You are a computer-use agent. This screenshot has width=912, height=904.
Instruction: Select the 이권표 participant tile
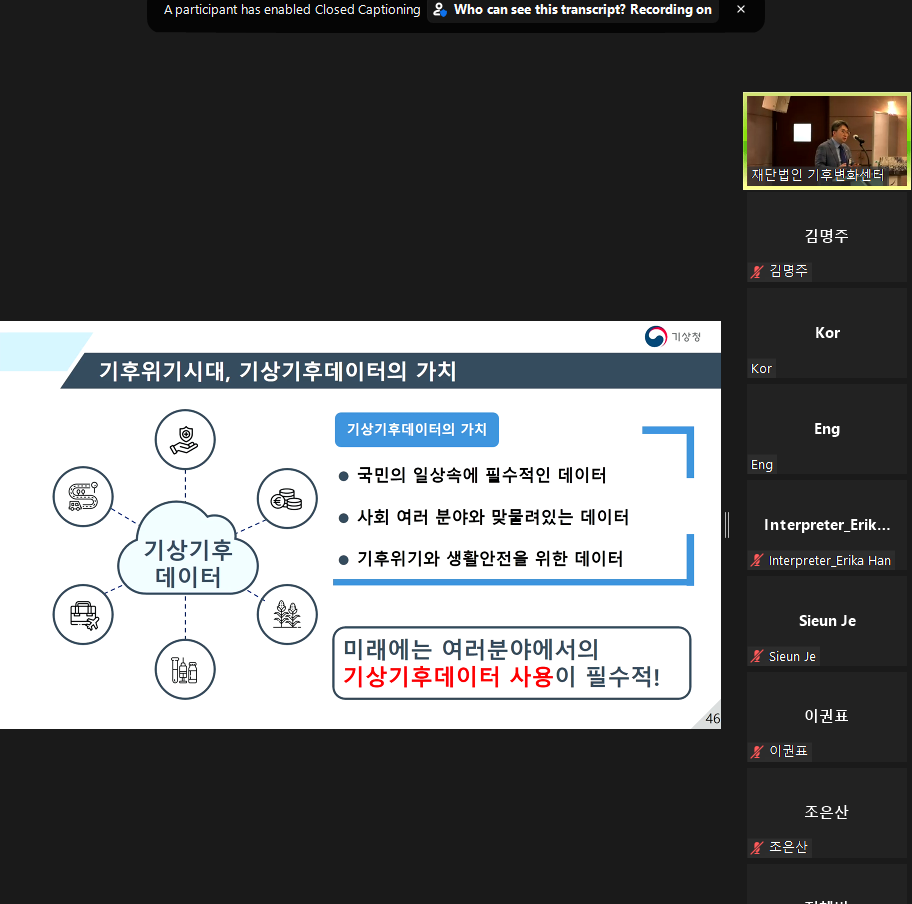click(x=827, y=717)
